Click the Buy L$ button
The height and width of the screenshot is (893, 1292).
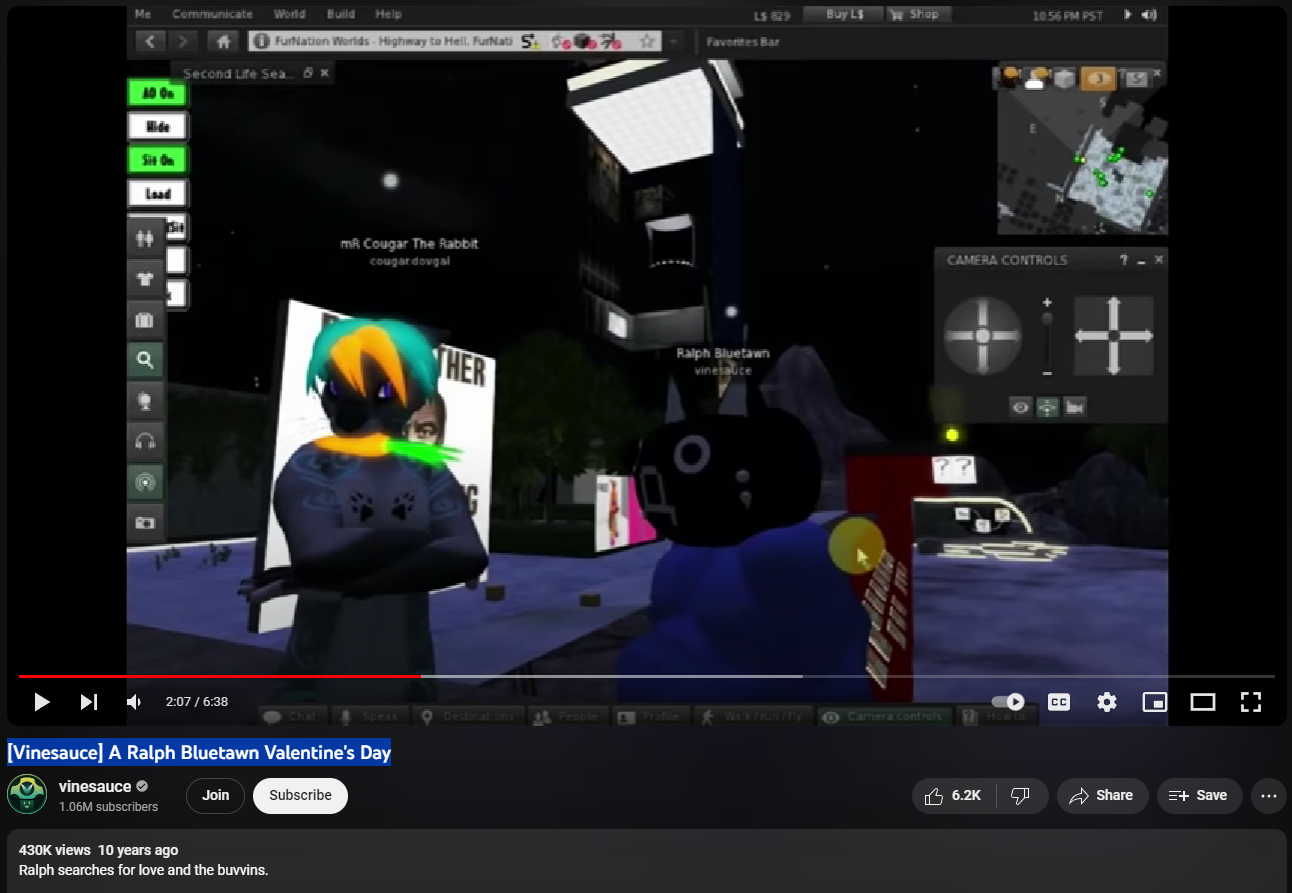(x=844, y=14)
